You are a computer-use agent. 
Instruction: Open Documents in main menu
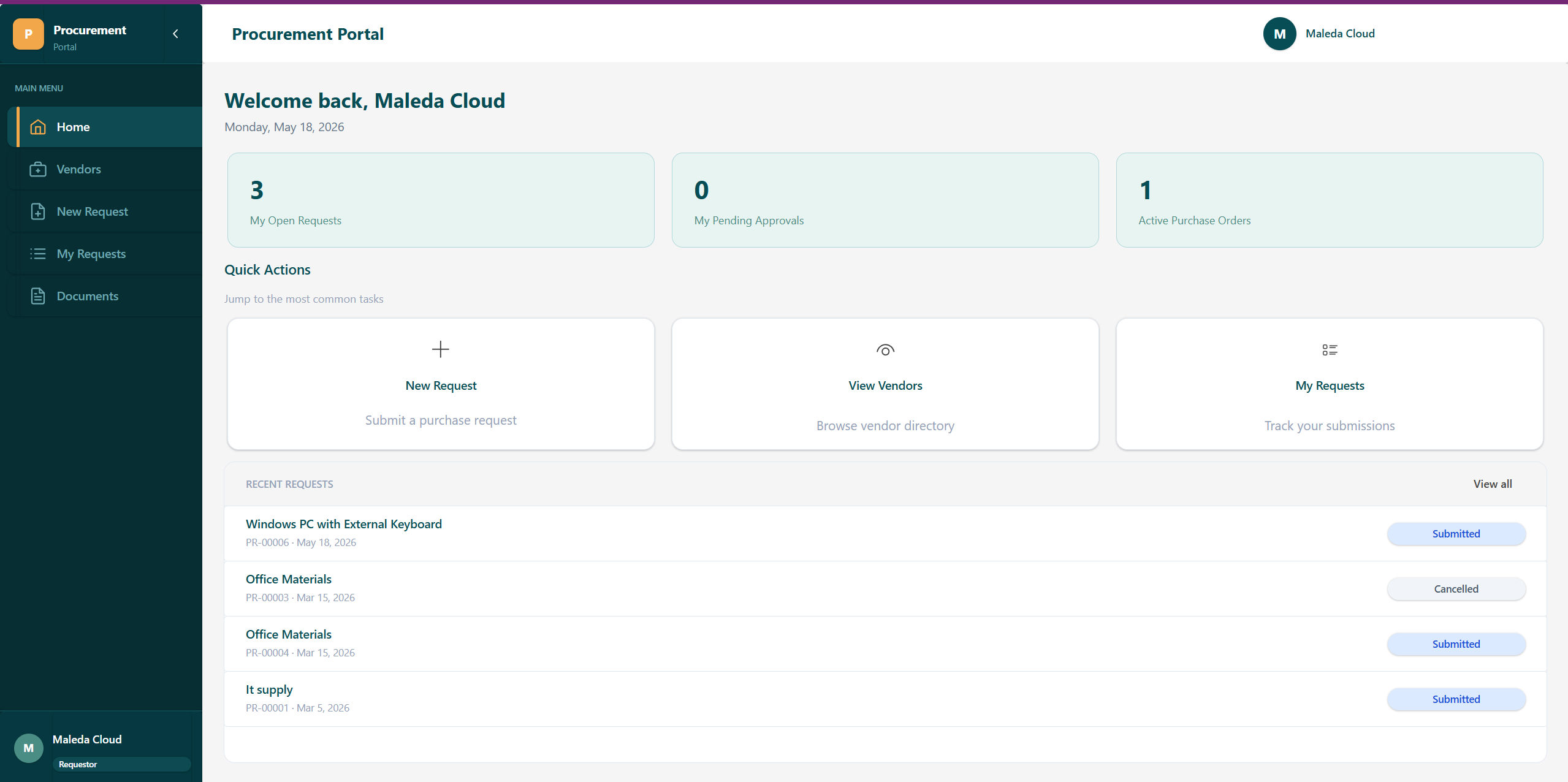pyautogui.click(x=105, y=296)
